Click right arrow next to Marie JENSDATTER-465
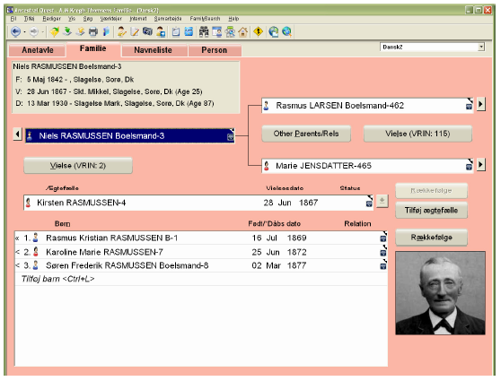Viewport: 500px width, 381px height. pyautogui.click(x=480, y=165)
